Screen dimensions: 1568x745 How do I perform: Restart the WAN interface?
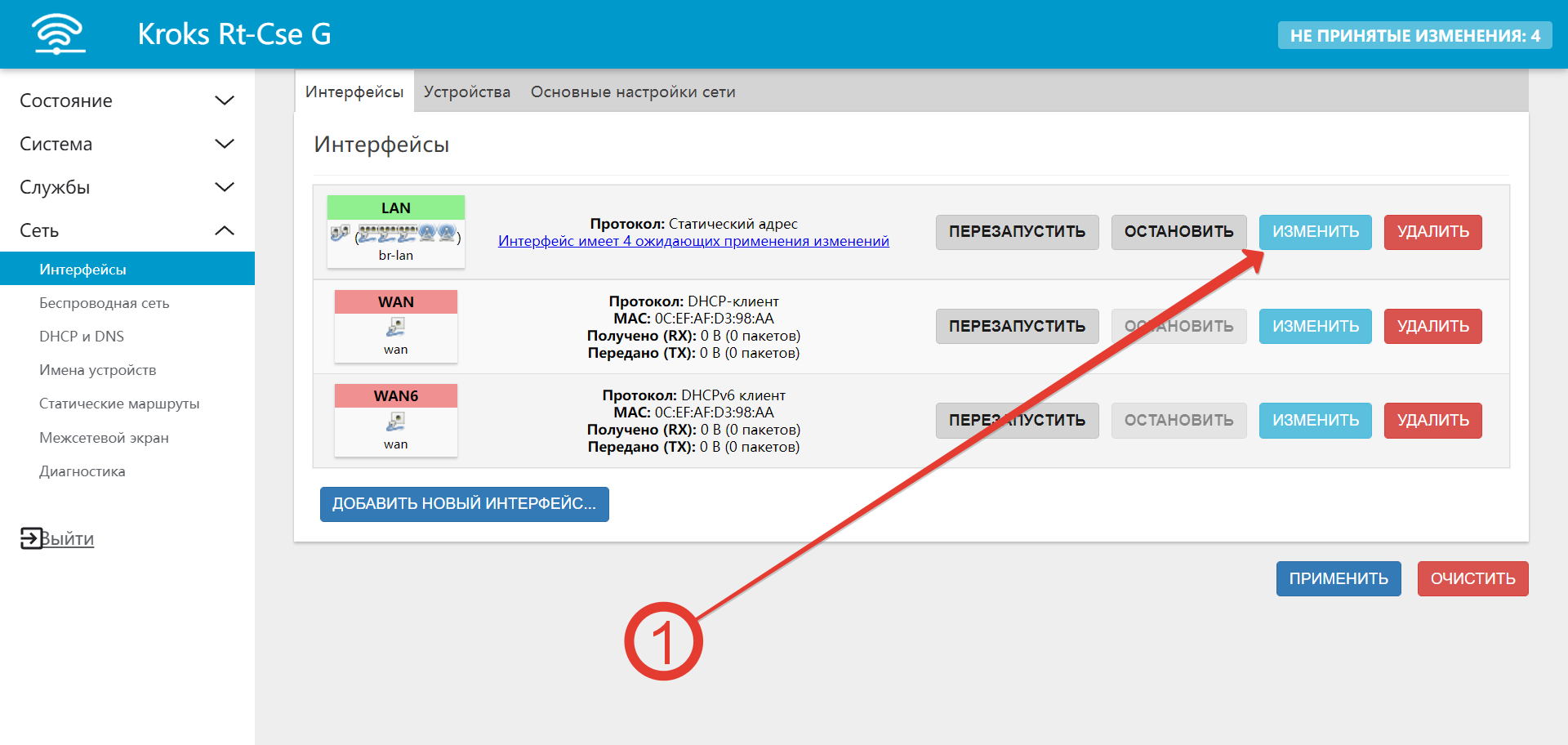pos(1017,326)
